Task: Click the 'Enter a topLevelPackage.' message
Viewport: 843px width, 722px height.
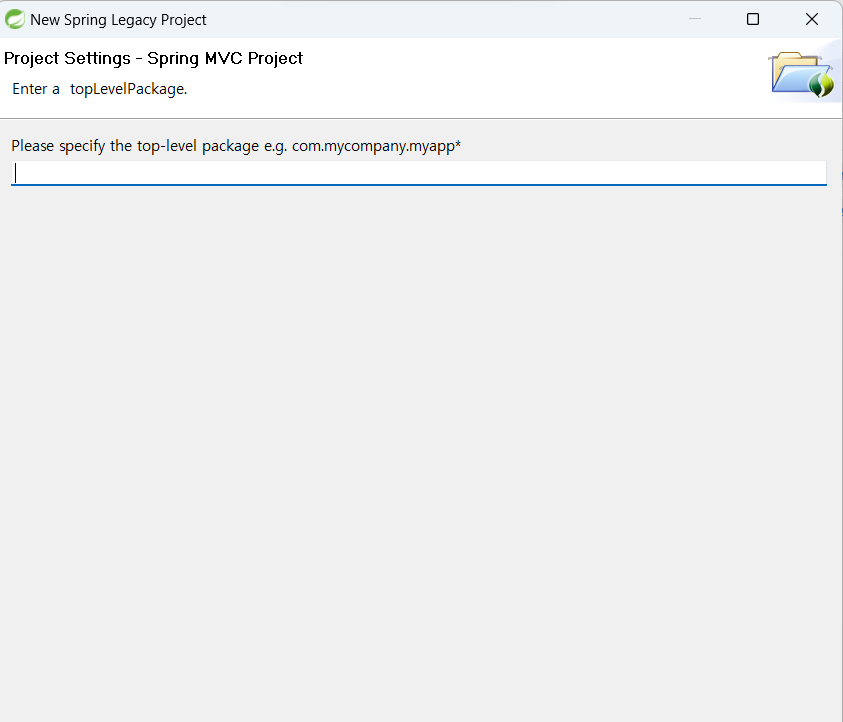Action: tap(99, 89)
